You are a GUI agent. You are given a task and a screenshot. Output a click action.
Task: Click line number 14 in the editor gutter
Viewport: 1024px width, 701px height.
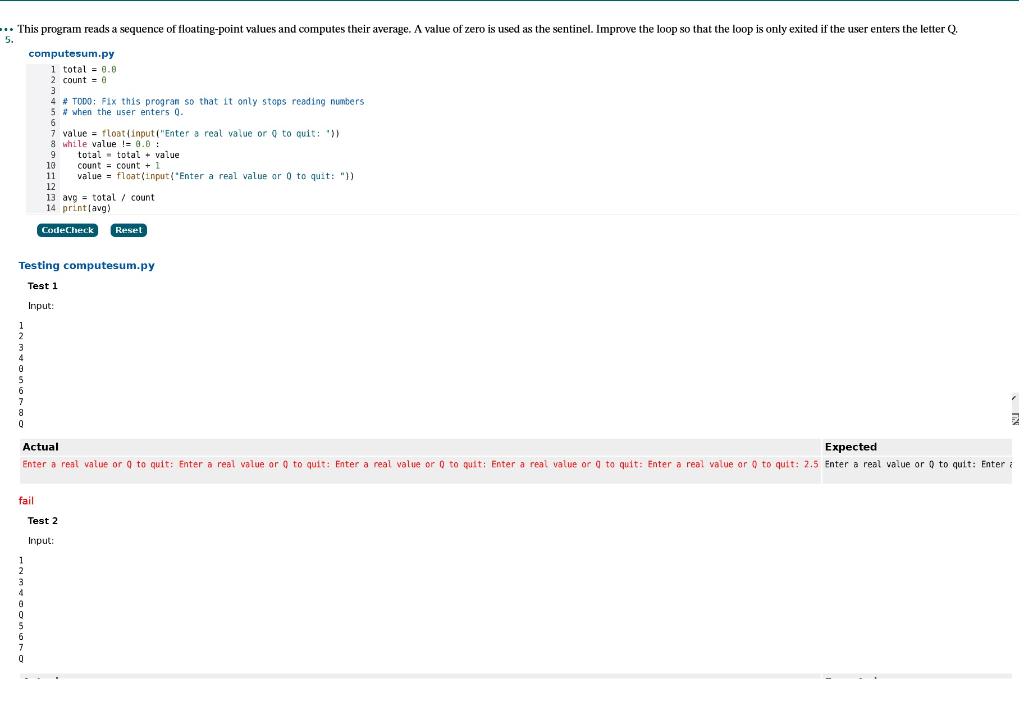coord(51,208)
